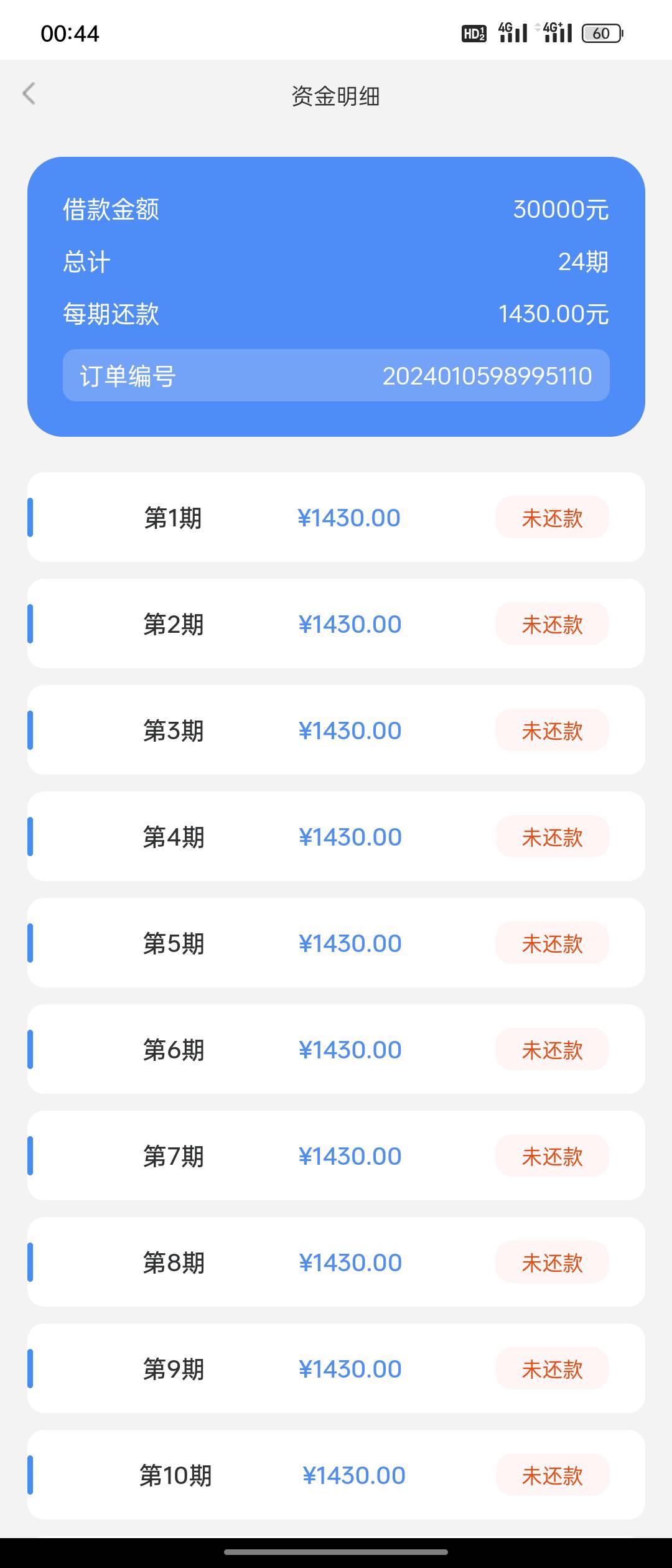Tap the back arrow icon
Image resolution: width=672 pixels, height=1568 pixels.
pos(29,94)
